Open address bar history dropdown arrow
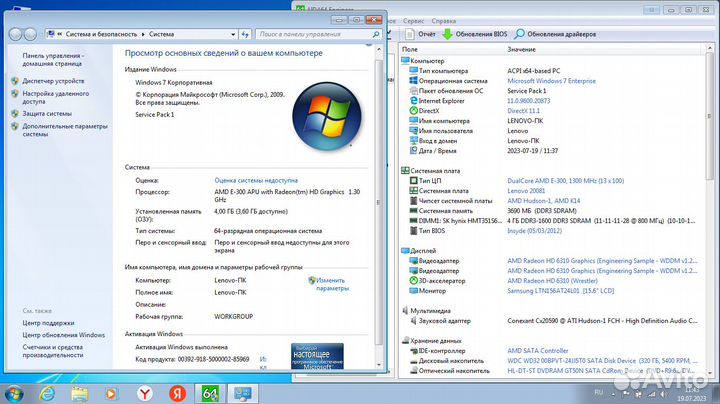This screenshot has width=720, height=404. click(x=233, y=34)
